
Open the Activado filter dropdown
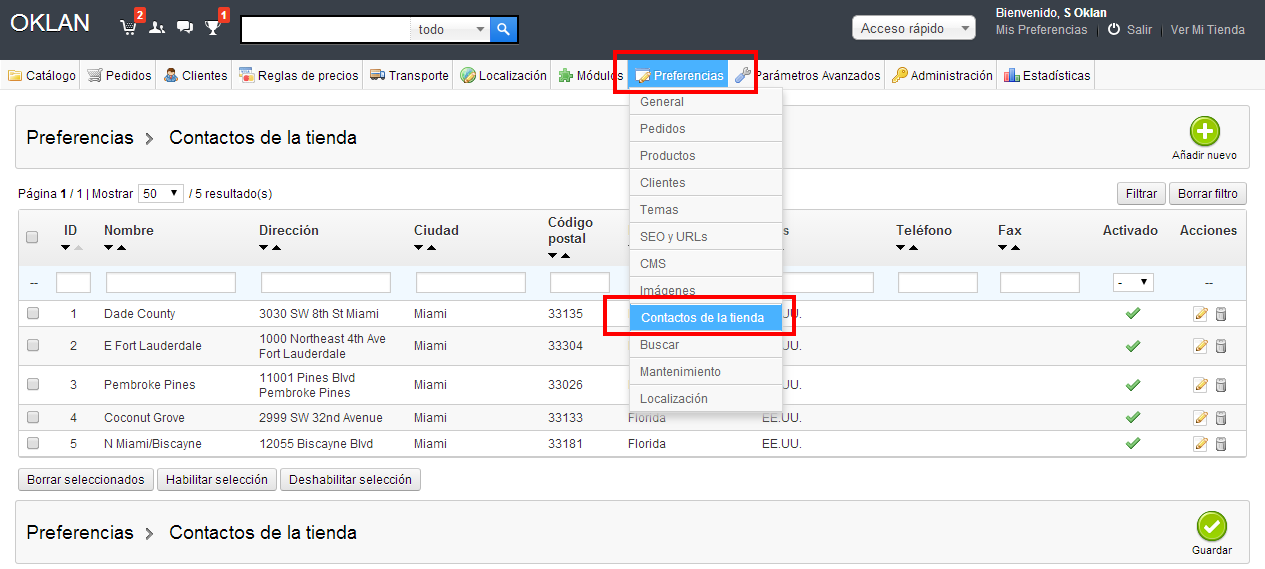1133,283
